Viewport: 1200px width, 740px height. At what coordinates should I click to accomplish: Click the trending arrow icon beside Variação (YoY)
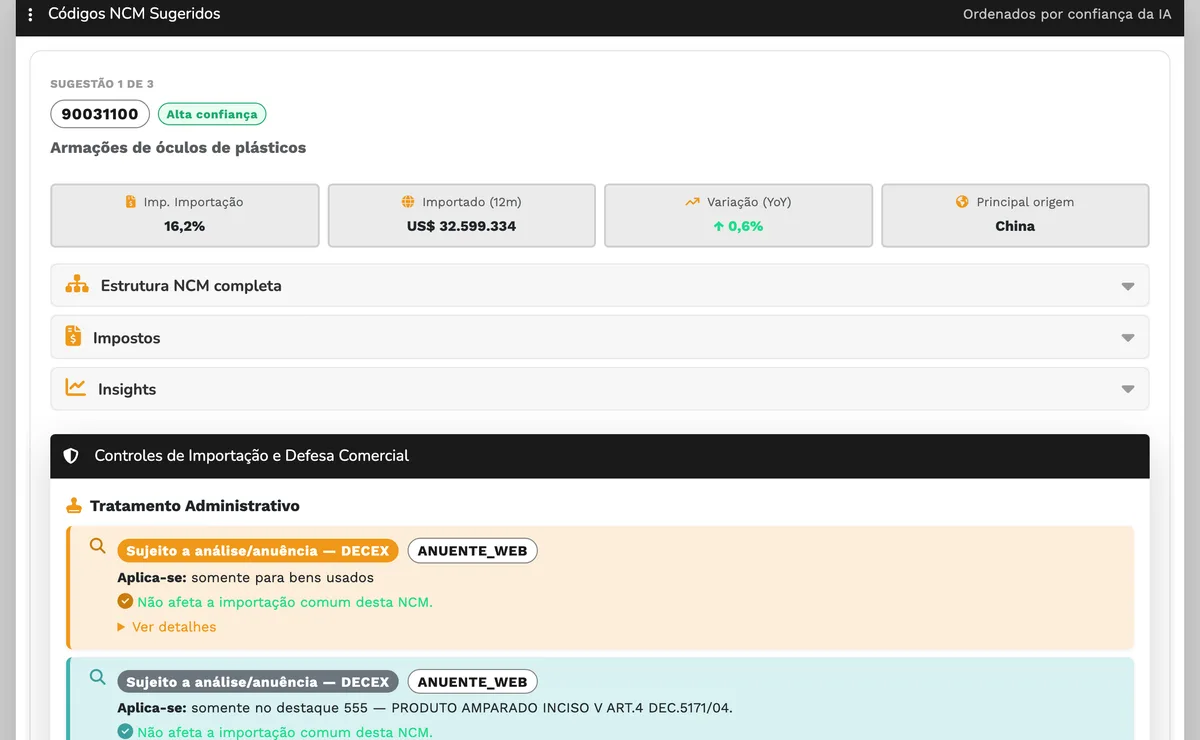tap(692, 202)
